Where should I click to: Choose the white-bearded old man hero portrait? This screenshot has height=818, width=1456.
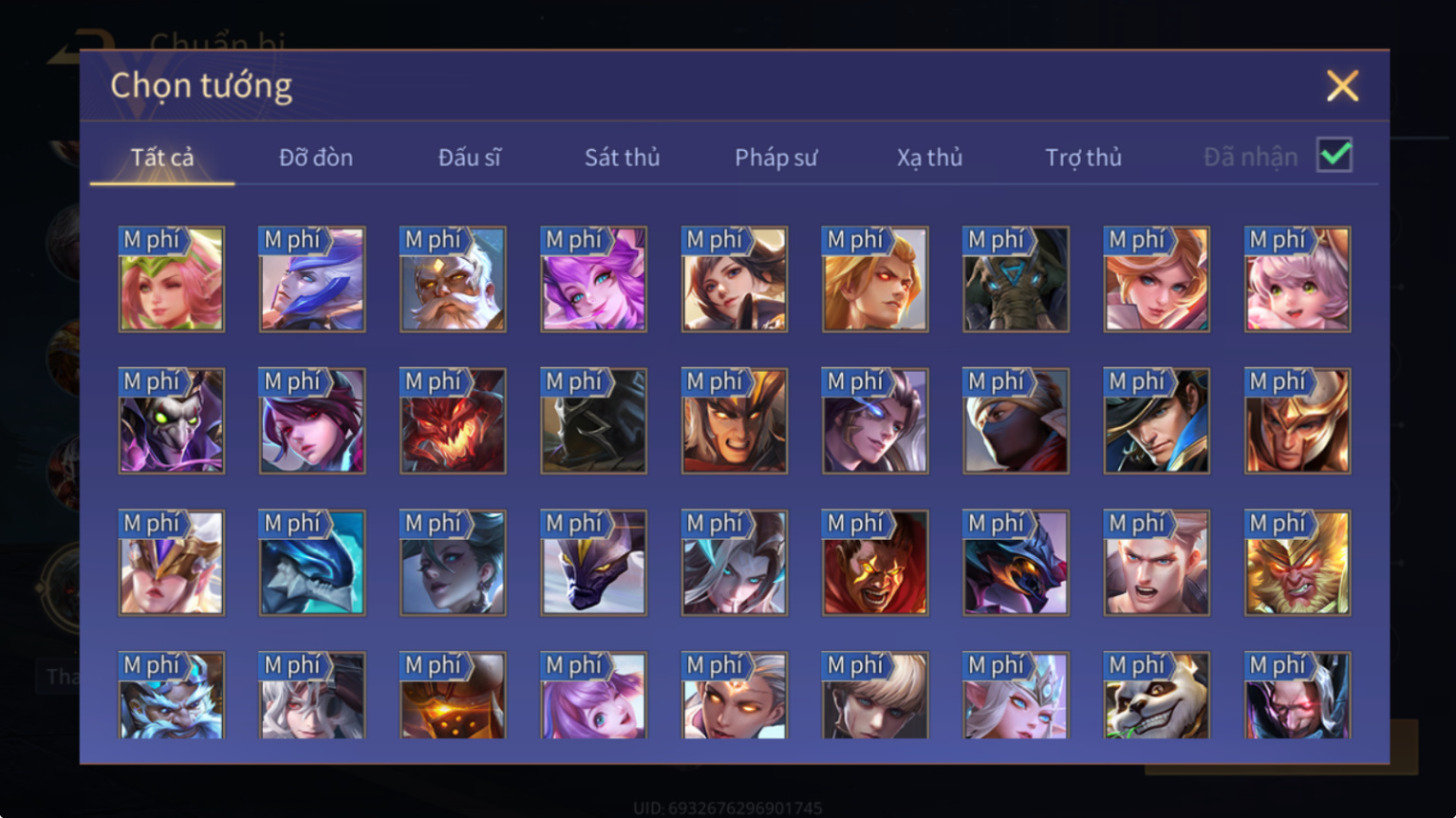point(453,279)
